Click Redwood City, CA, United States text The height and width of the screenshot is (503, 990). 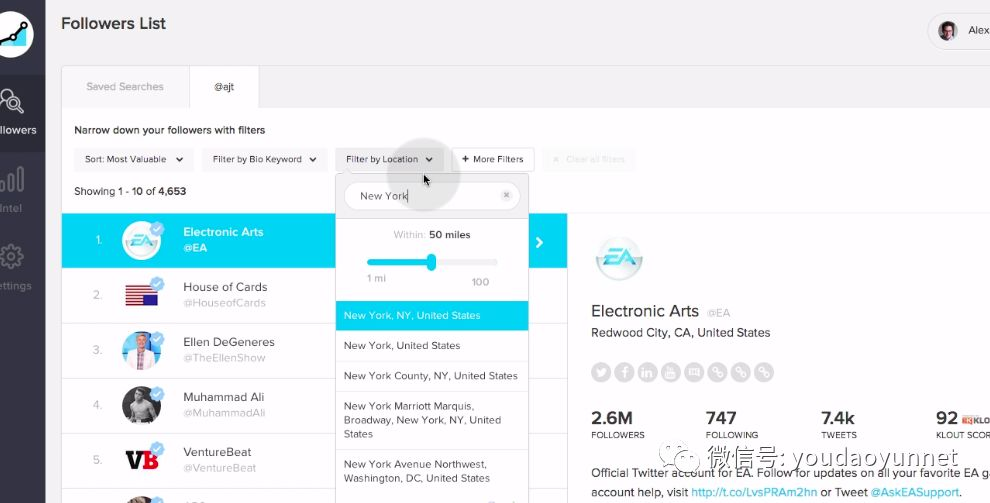pos(681,333)
